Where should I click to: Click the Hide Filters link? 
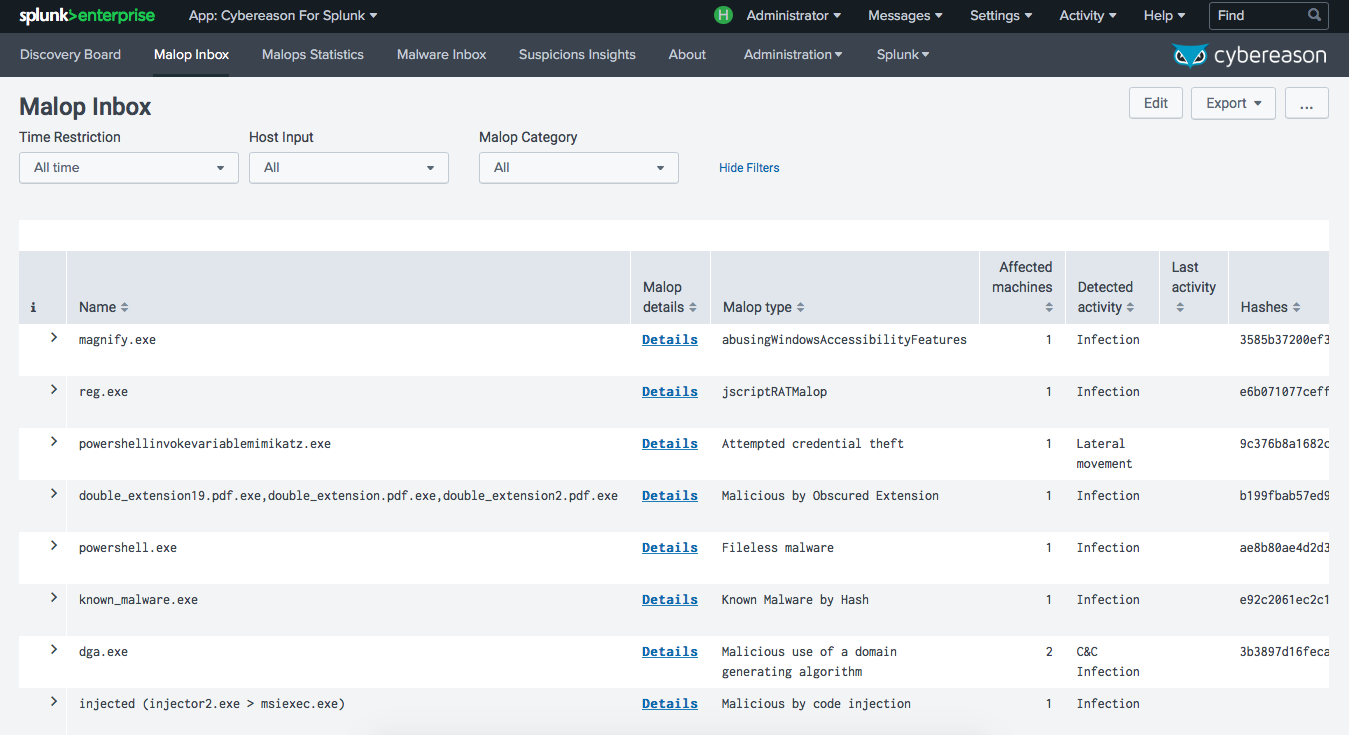tap(749, 168)
